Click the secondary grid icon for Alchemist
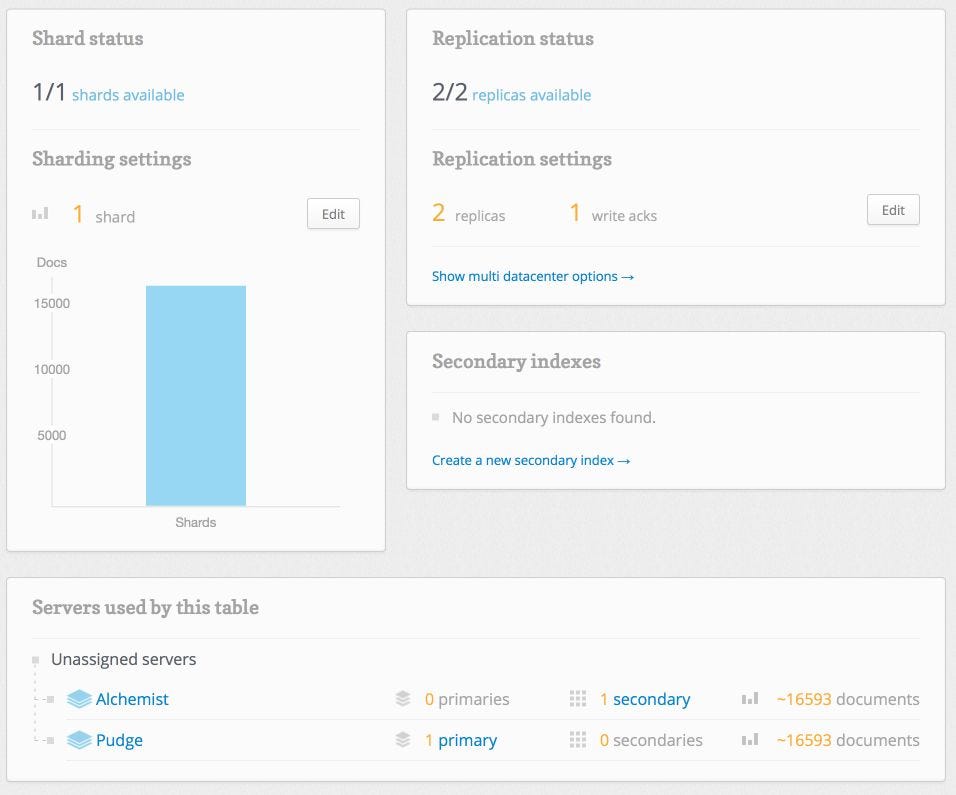This screenshot has width=956, height=795. pos(577,699)
